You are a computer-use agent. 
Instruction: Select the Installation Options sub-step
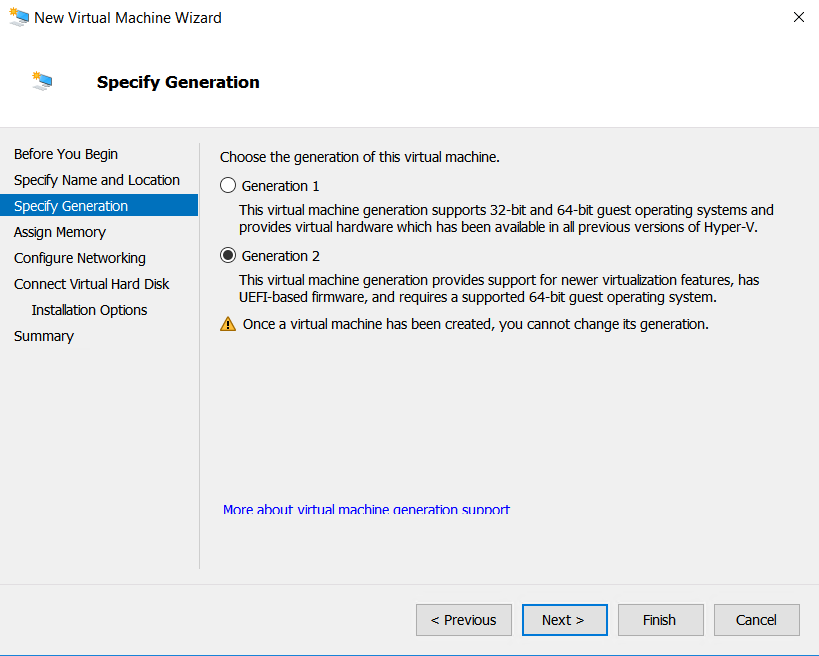coord(89,310)
